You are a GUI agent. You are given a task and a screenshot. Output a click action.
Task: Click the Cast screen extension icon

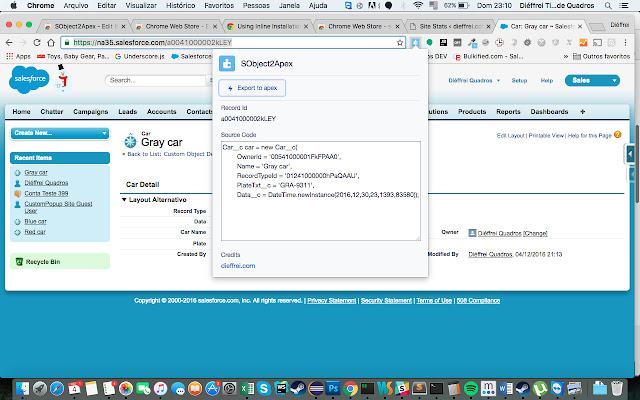598,42
